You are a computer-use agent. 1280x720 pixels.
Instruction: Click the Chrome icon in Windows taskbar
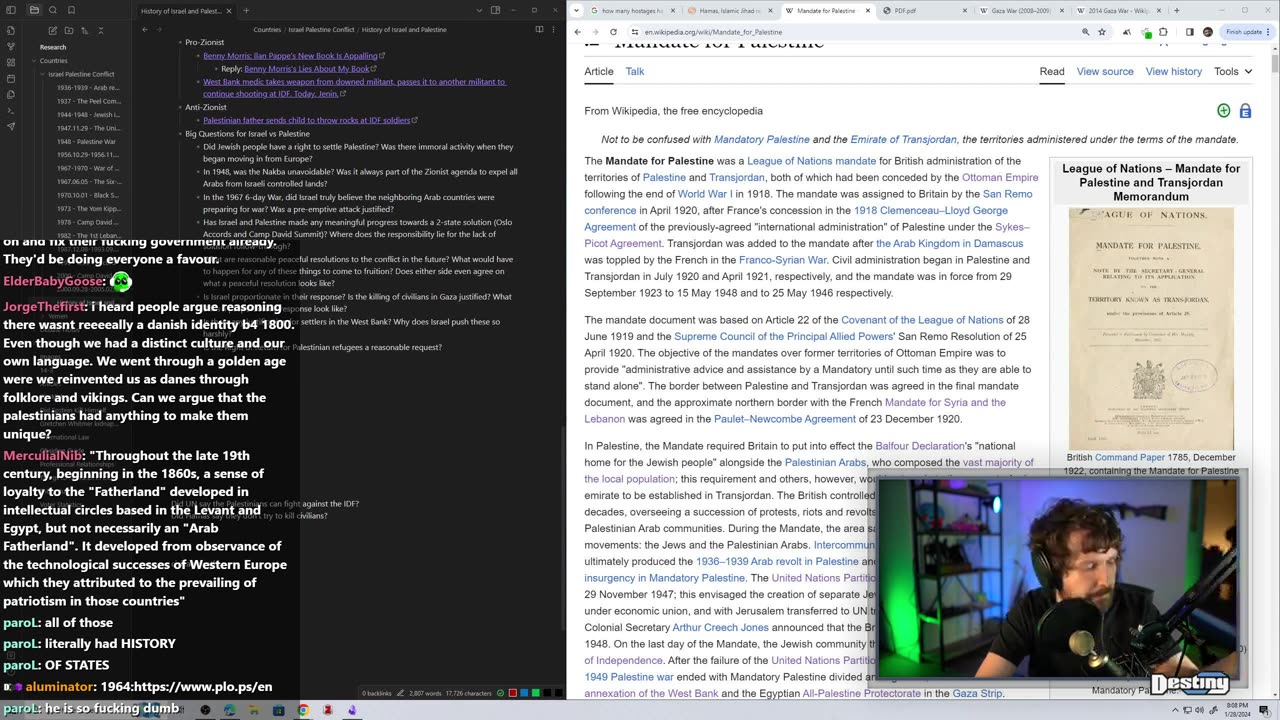[x=303, y=710]
